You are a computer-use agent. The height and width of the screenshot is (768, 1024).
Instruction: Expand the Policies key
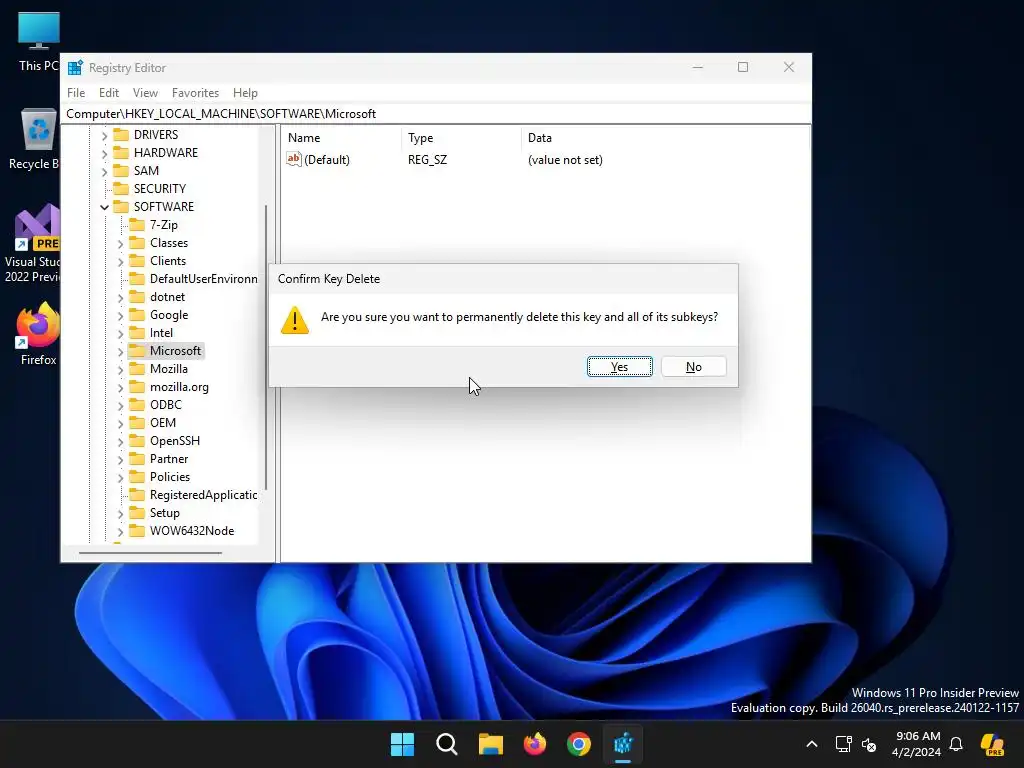[x=120, y=477]
